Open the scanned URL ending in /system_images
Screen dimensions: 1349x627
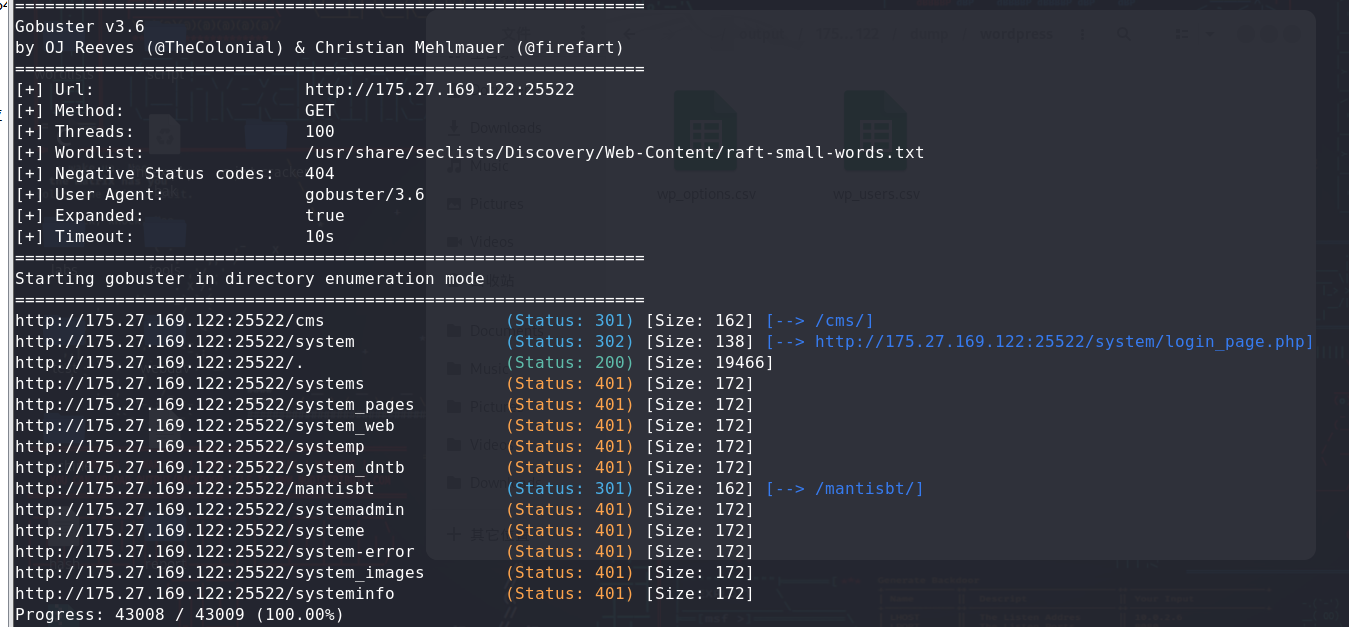coord(219,572)
